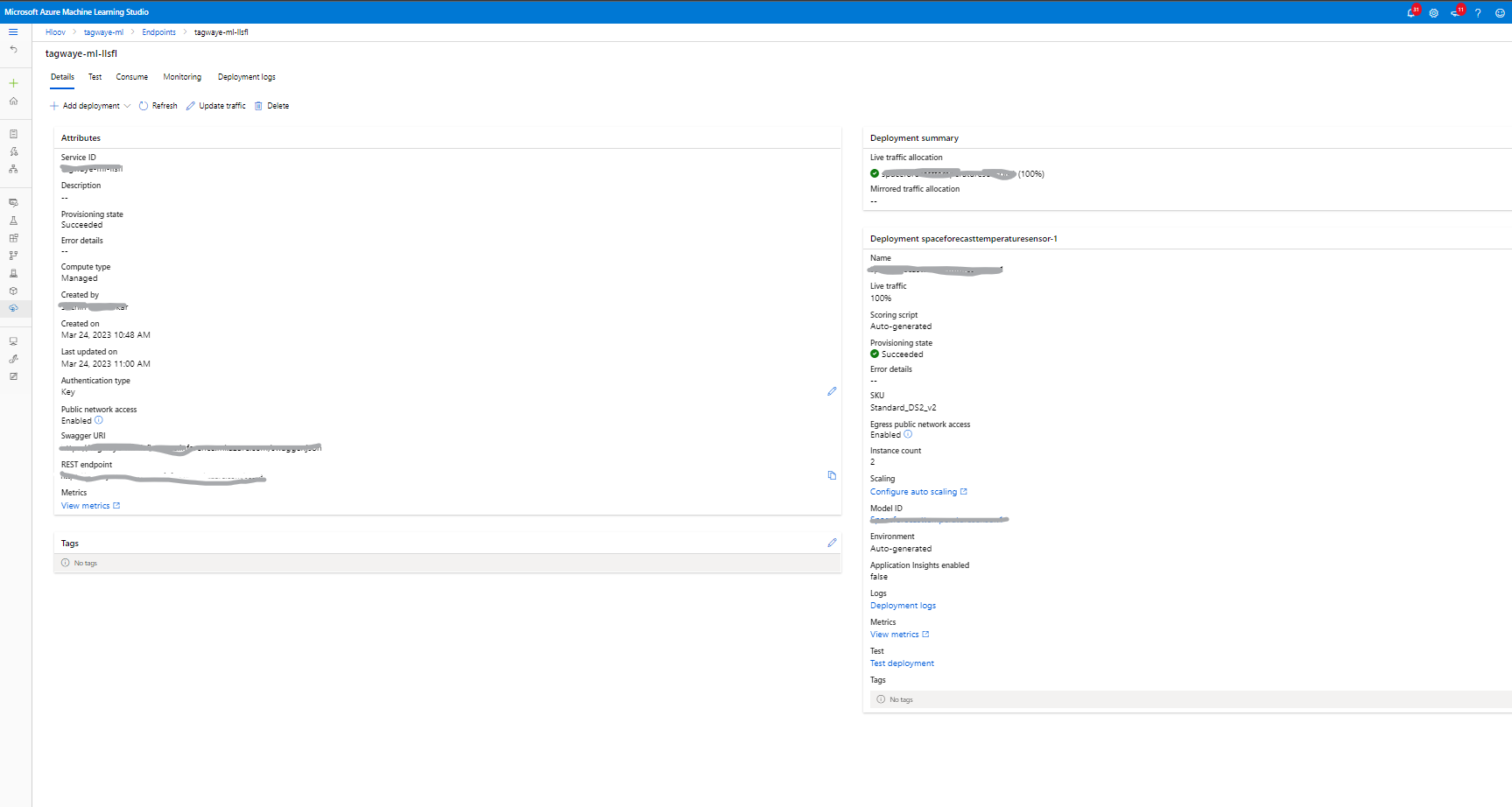Click the Standard_DS2_v2 SKU value
Viewport: 1512px width, 807px height.
tap(903, 408)
